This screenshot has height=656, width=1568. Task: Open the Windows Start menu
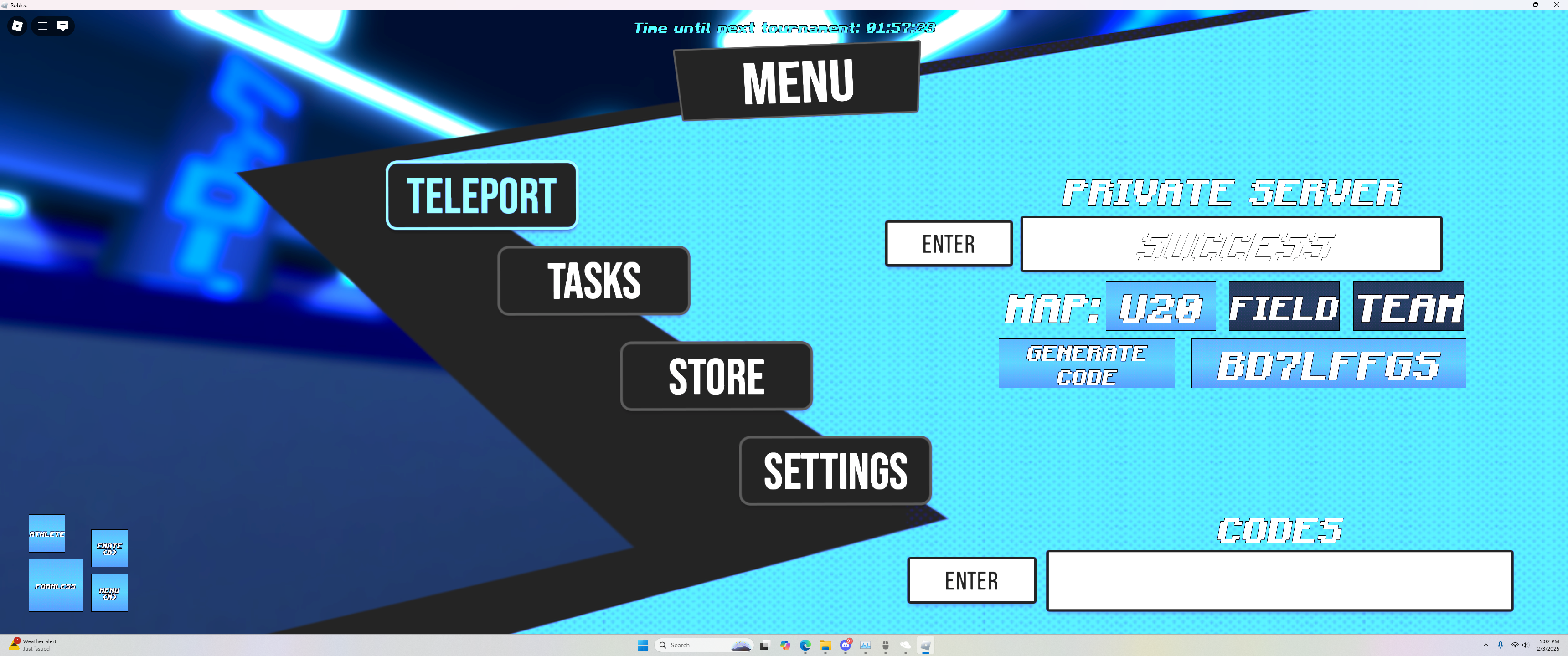tap(643, 645)
